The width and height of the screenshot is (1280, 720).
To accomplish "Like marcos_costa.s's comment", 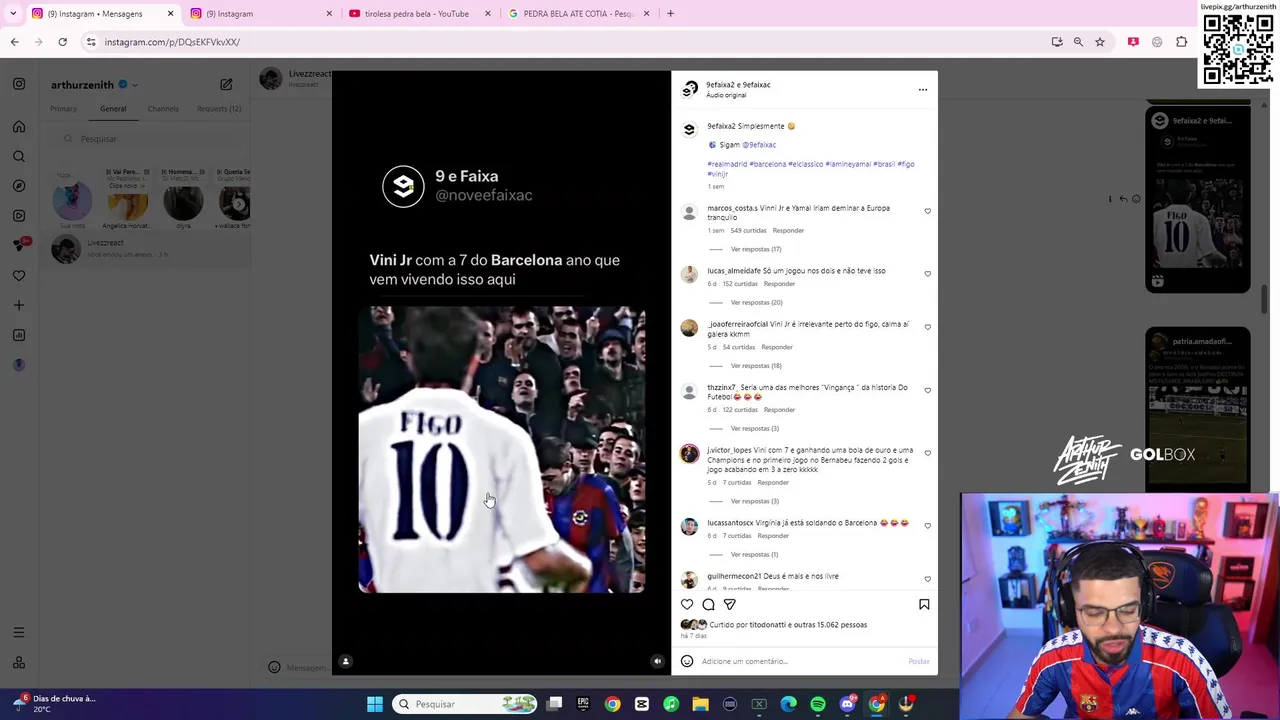I will pyautogui.click(x=927, y=211).
